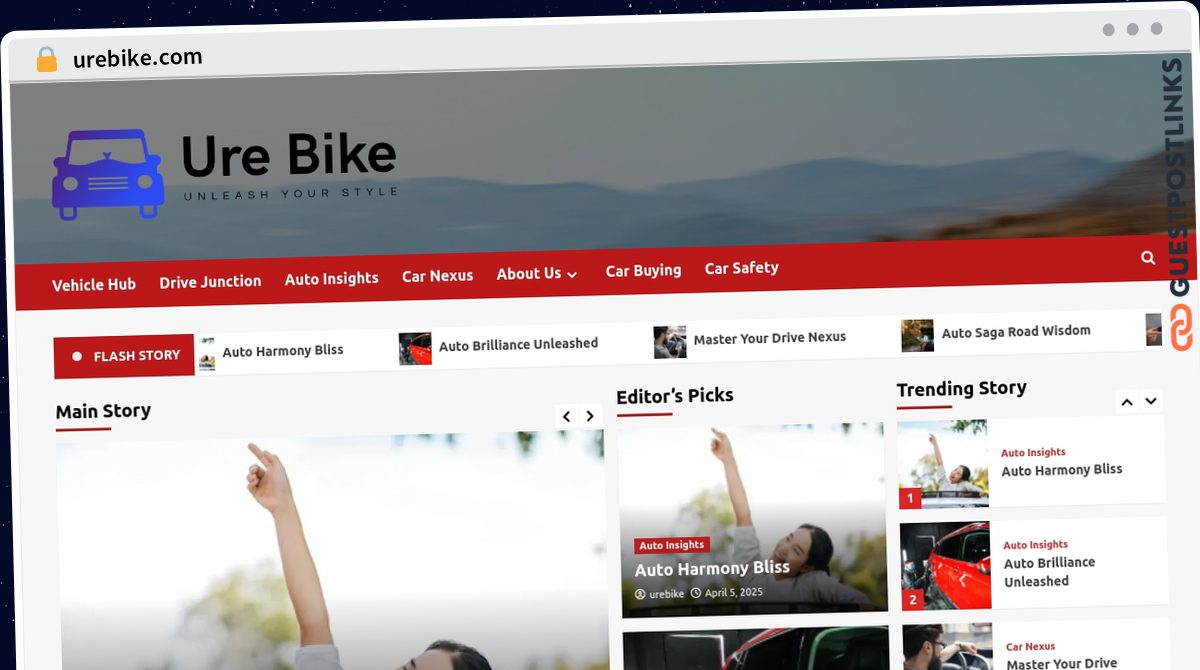Screen dimensions: 1200x670
Task: Move Trending Story list down
Action: pos(1151,401)
